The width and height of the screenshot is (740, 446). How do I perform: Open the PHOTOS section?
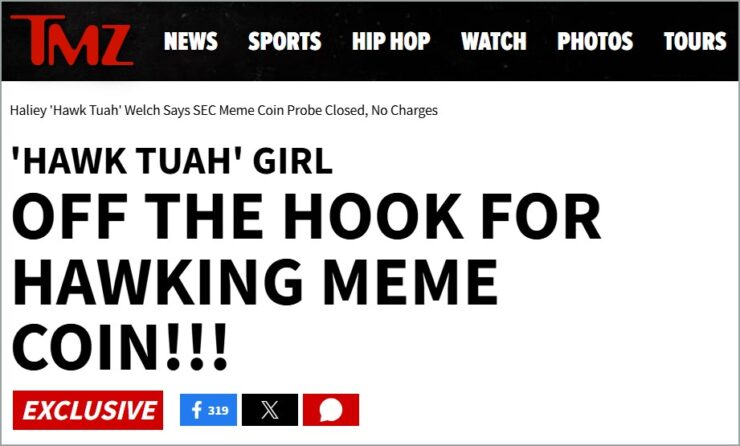coord(595,41)
